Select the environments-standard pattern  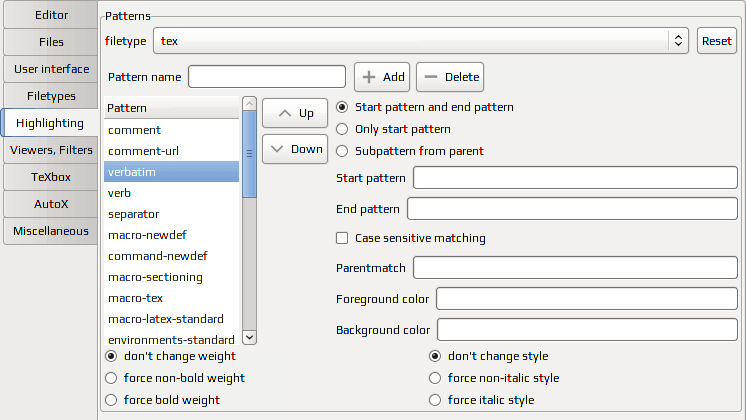[171, 339]
